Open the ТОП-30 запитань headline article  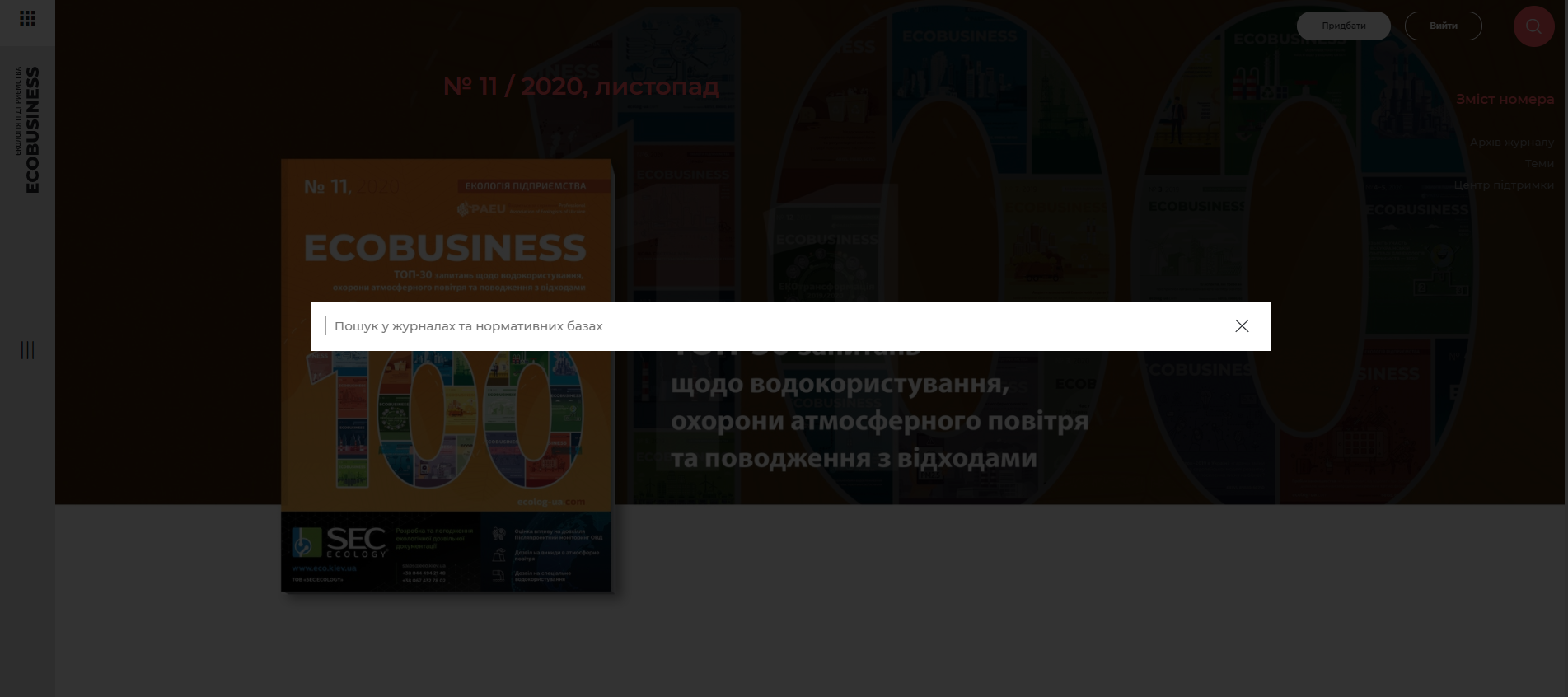click(x=878, y=420)
